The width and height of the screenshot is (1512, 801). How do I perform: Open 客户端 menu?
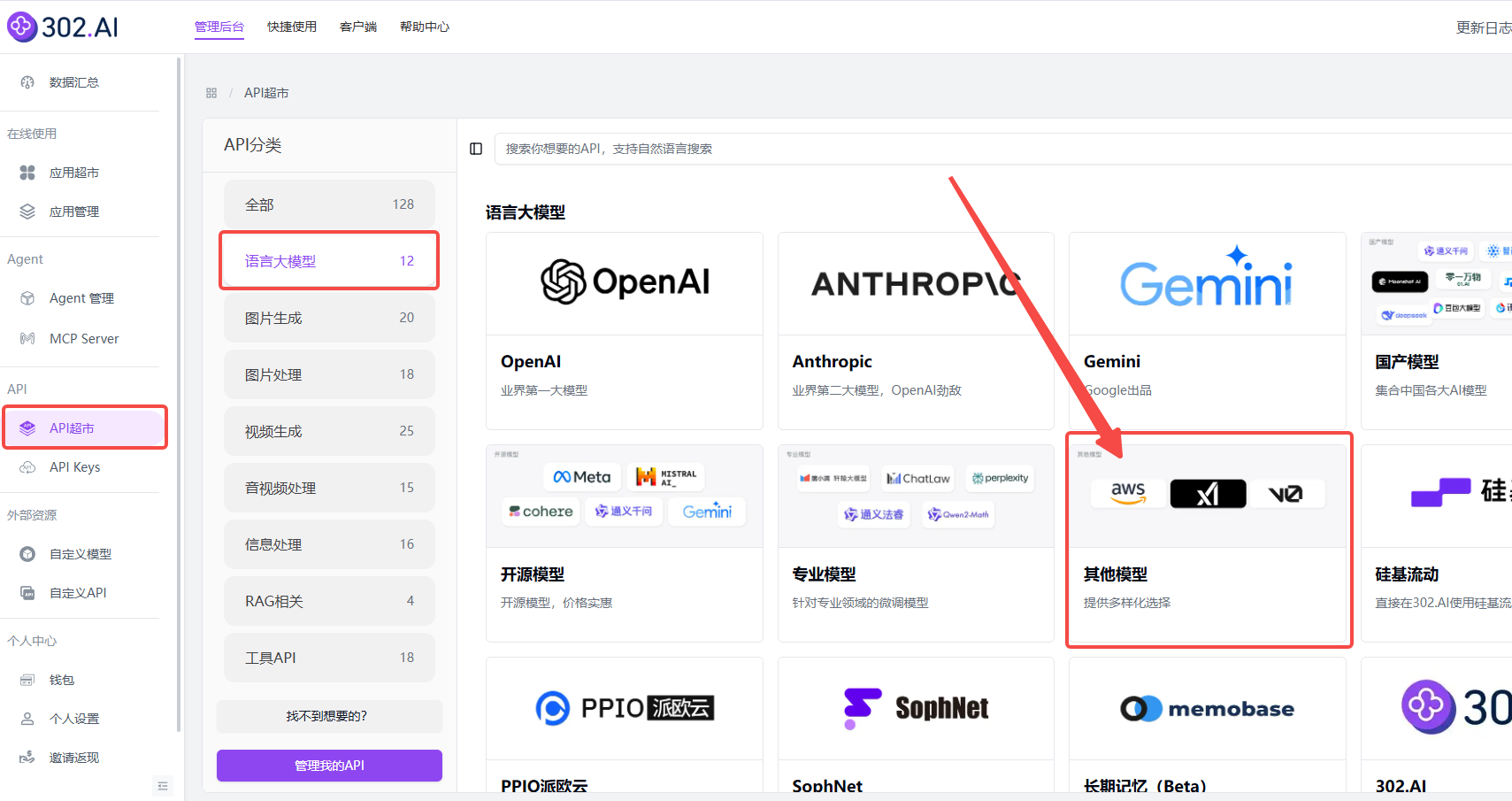pyautogui.click(x=358, y=27)
